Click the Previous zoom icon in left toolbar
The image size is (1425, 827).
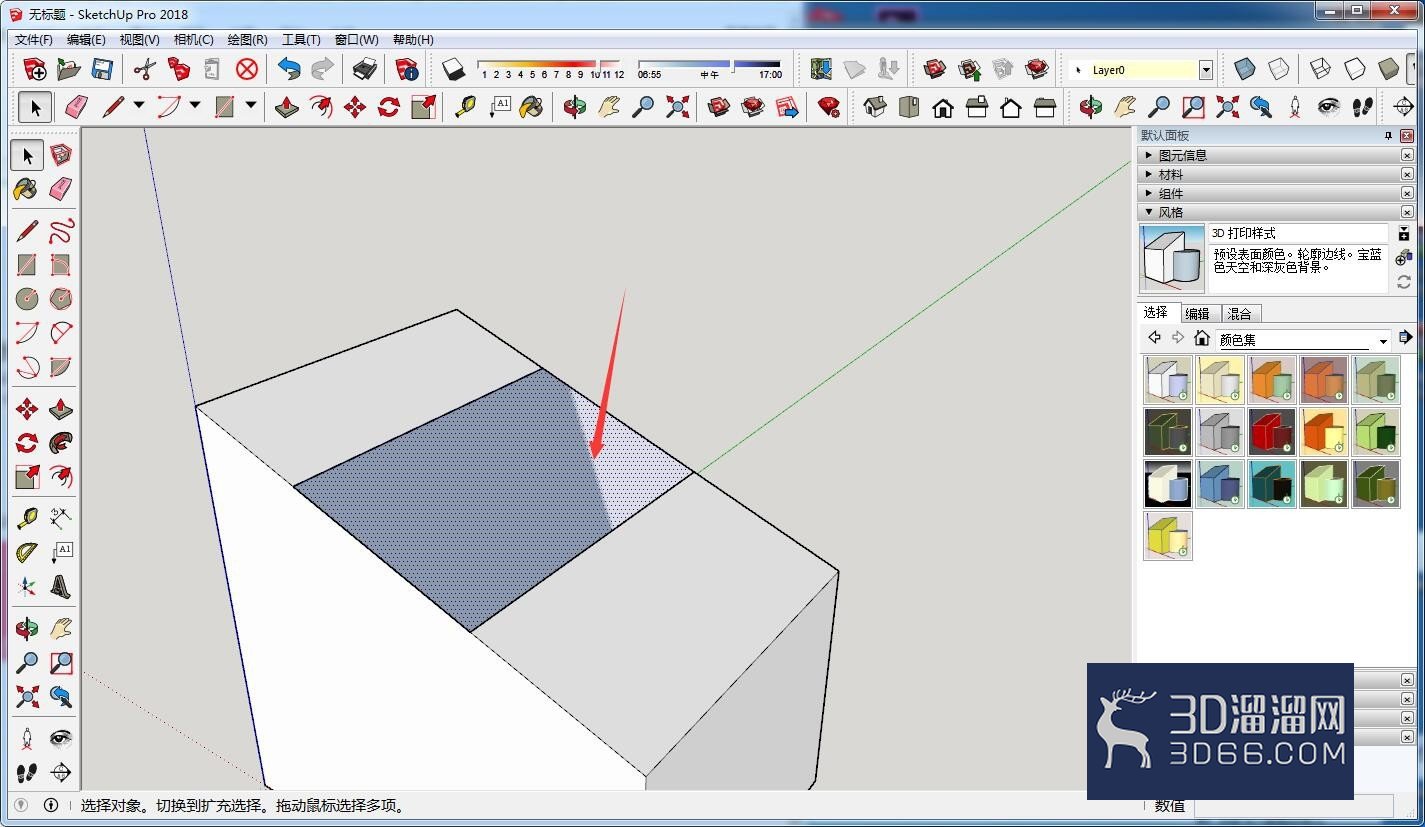pos(61,695)
